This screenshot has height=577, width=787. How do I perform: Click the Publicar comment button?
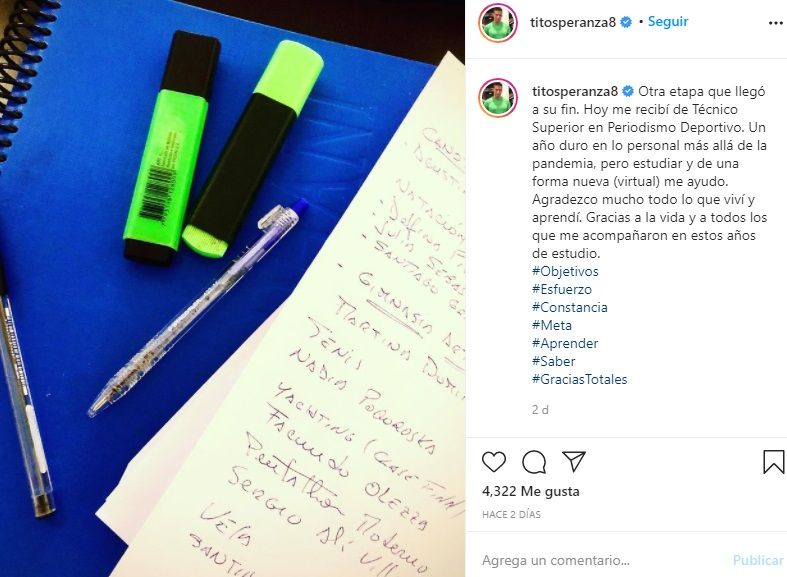coord(758,560)
